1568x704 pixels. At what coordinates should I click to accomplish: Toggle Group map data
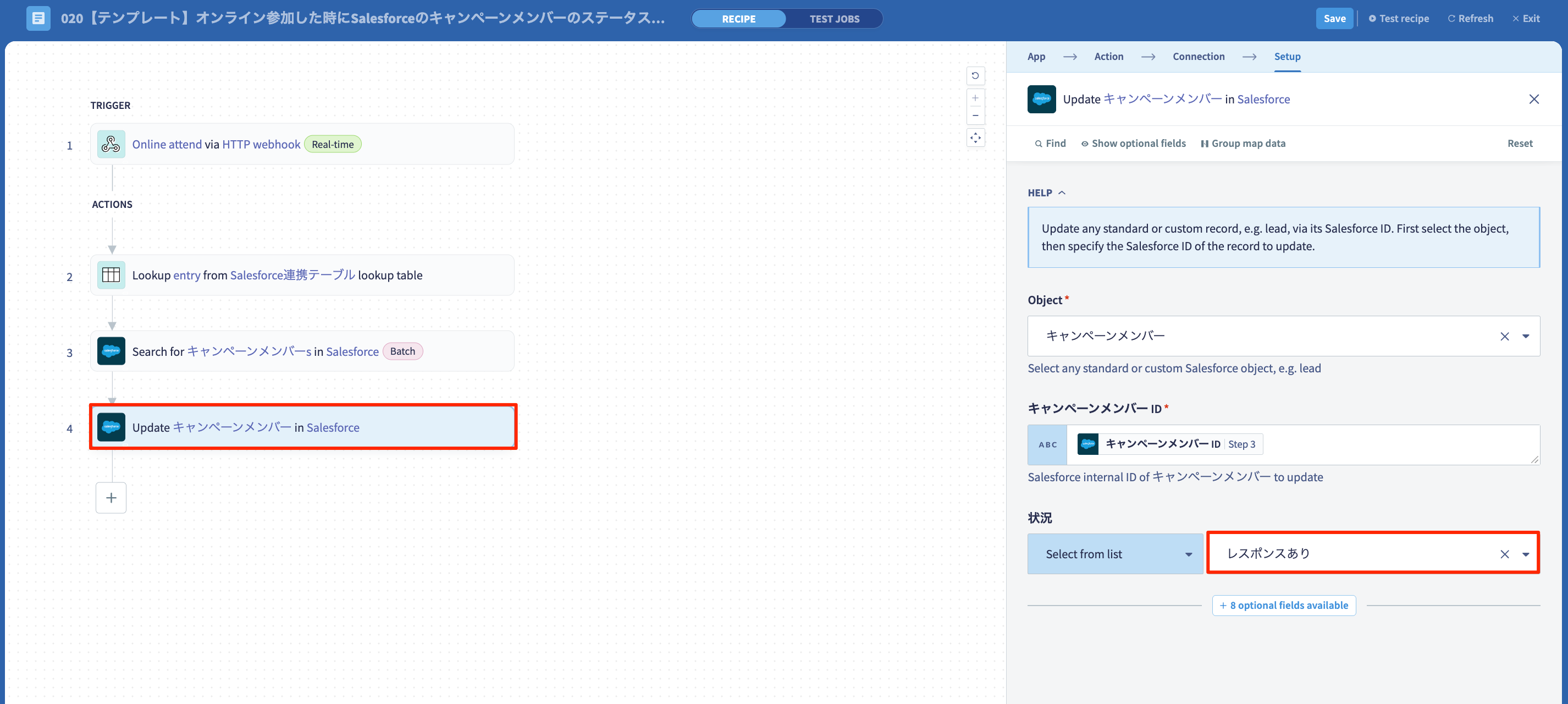pos(1243,144)
